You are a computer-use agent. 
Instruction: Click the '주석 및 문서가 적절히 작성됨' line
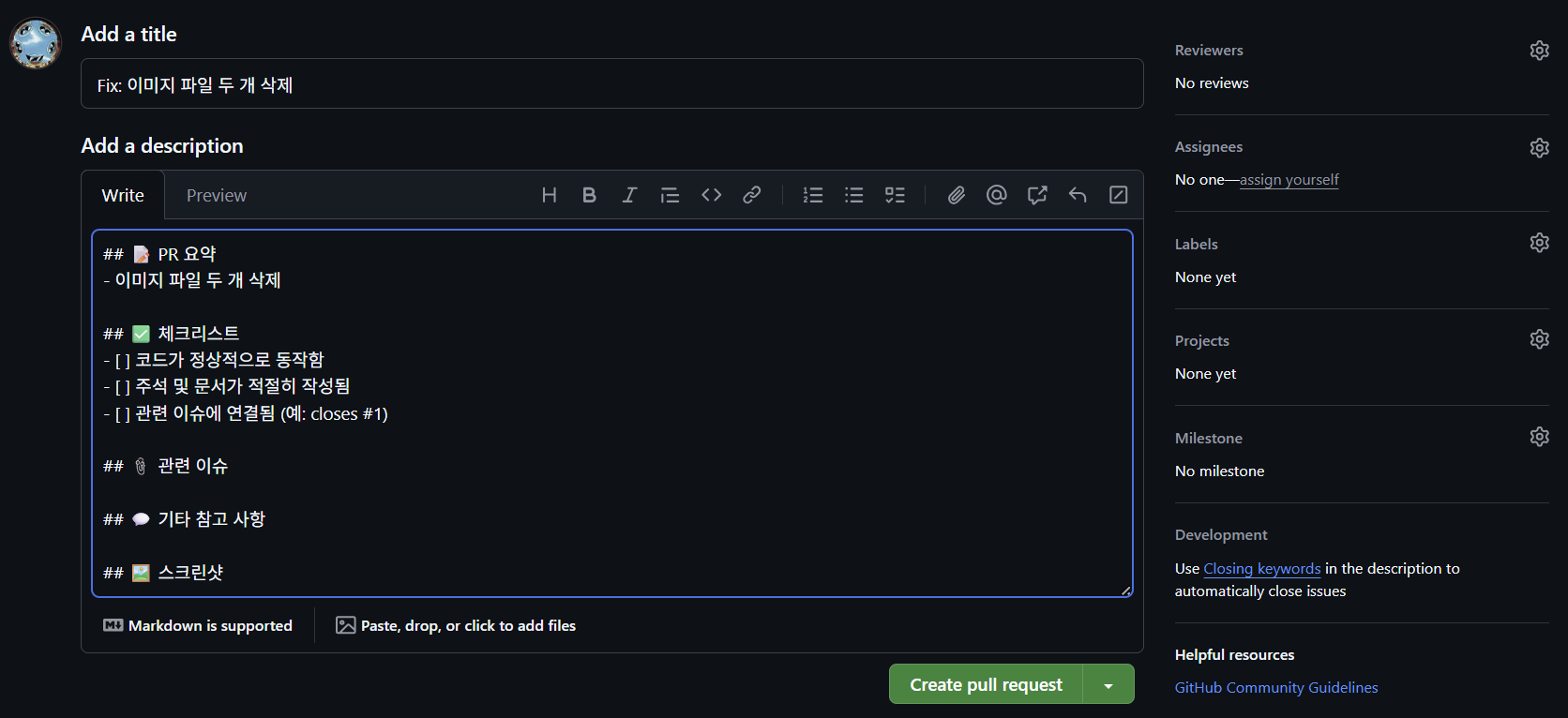pyautogui.click(x=227, y=386)
